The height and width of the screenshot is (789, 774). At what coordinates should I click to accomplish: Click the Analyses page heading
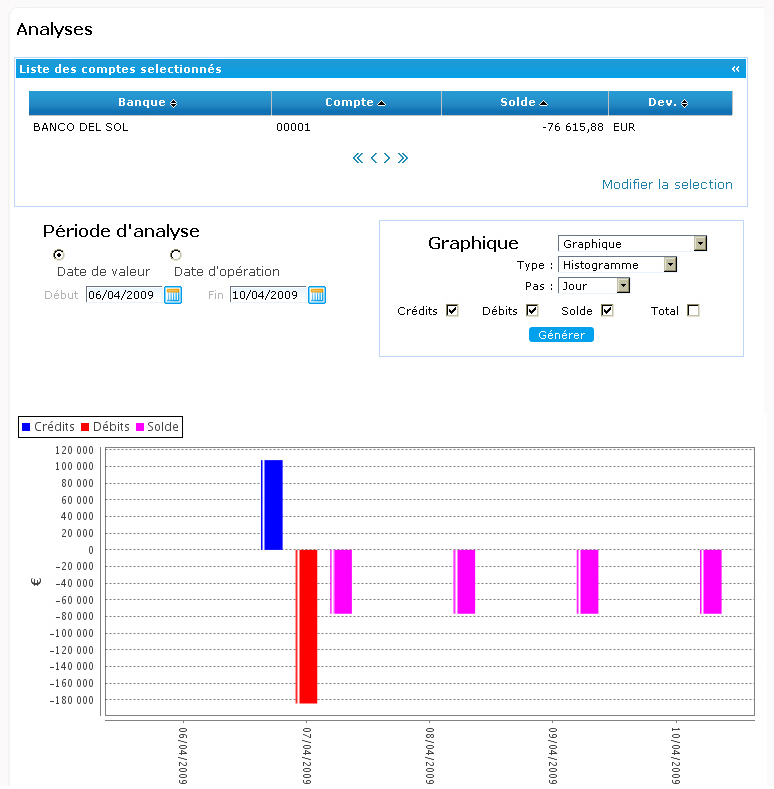[54, 29]
